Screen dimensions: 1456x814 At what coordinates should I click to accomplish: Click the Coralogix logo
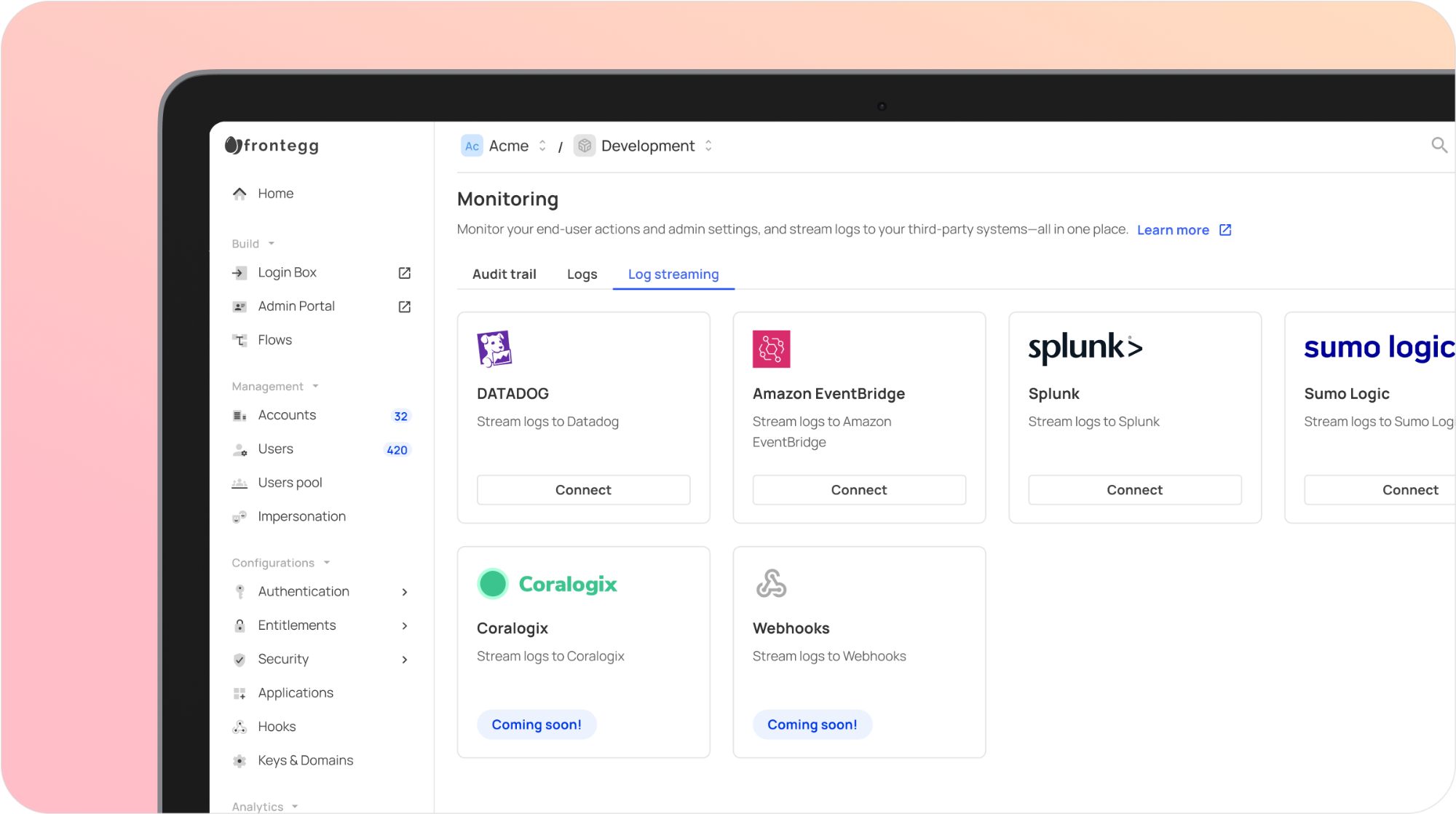(547, 584)
